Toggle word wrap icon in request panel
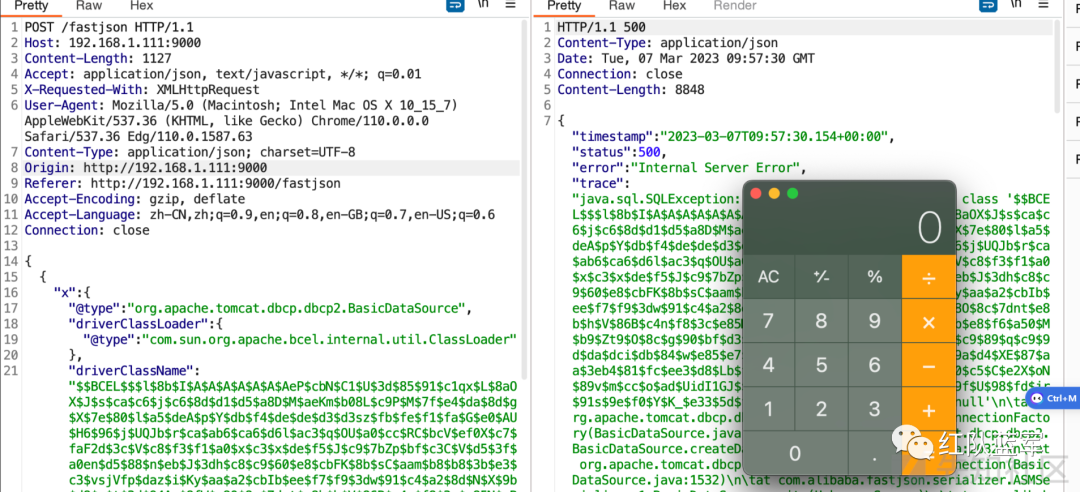 (455, 6)
